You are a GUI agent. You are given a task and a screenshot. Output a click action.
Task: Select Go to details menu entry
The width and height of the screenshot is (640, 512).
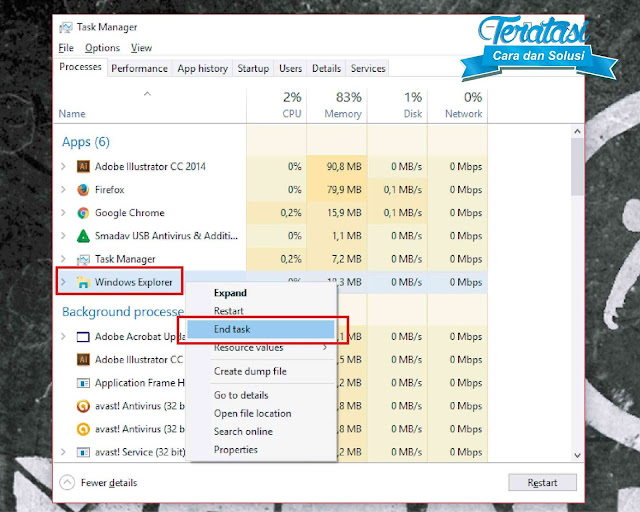tap(261, 395)
